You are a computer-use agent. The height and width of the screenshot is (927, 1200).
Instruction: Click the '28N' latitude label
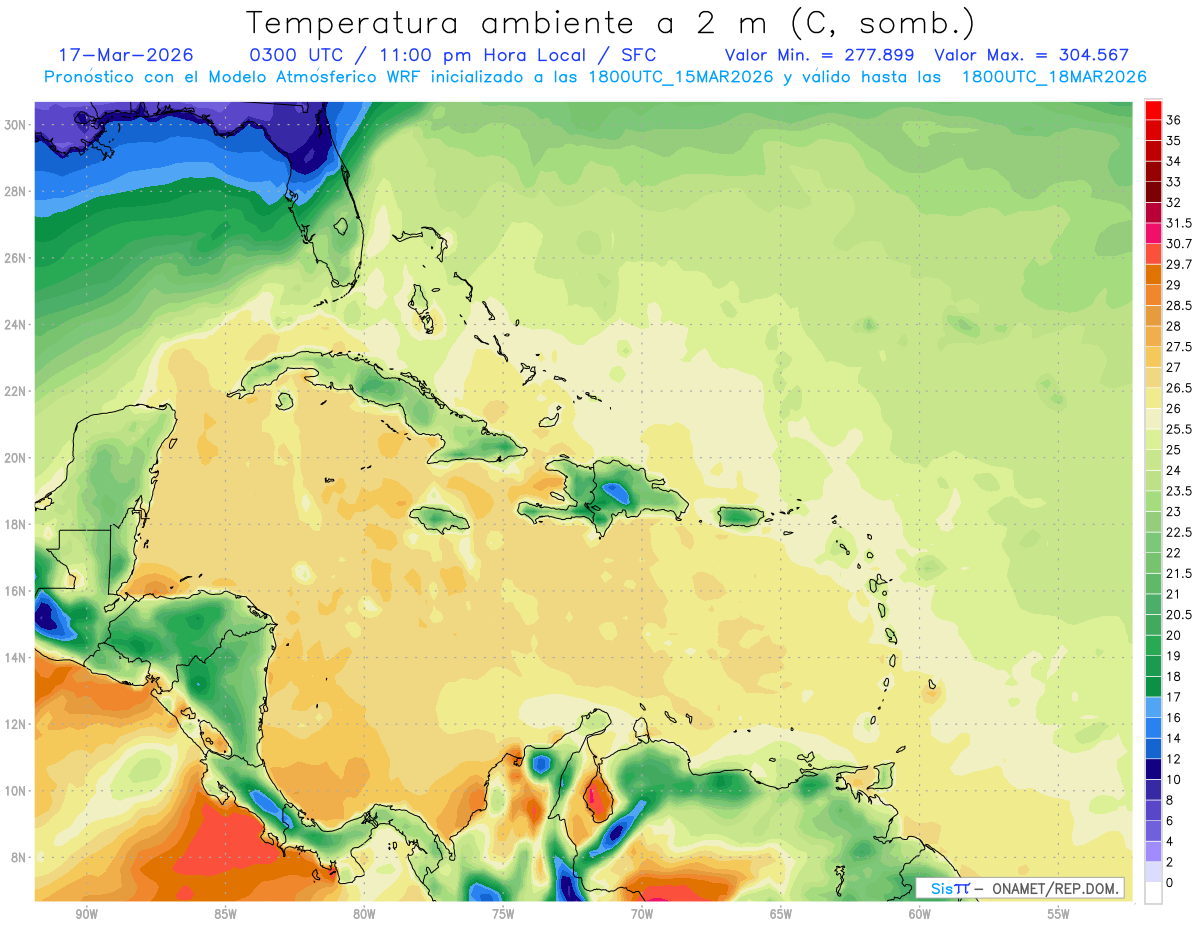point(17,191)
